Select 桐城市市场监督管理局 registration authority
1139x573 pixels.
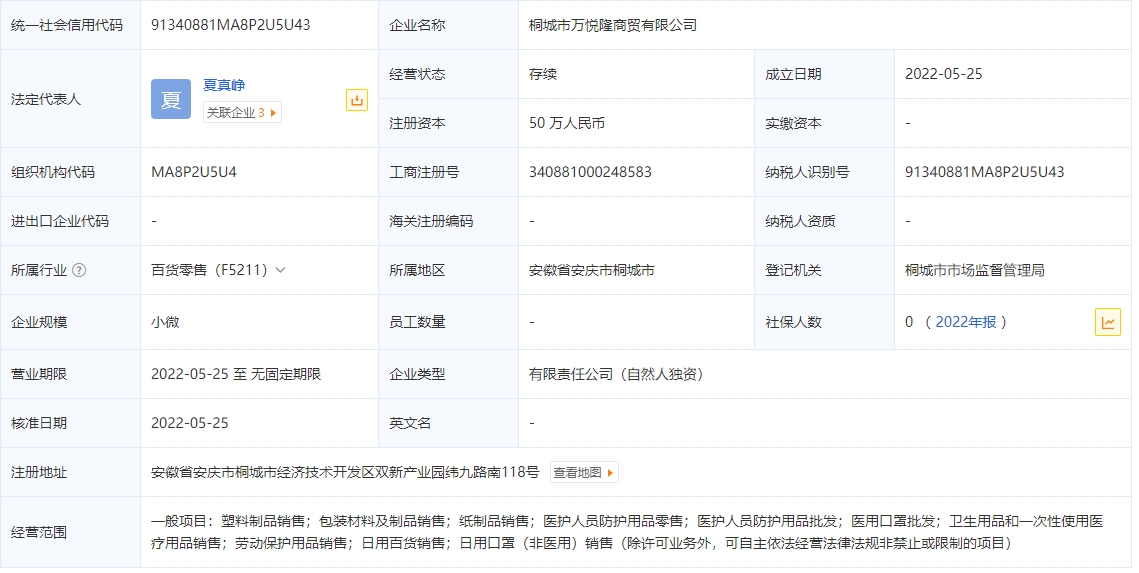pyautogui.click(x=975, y=270)
